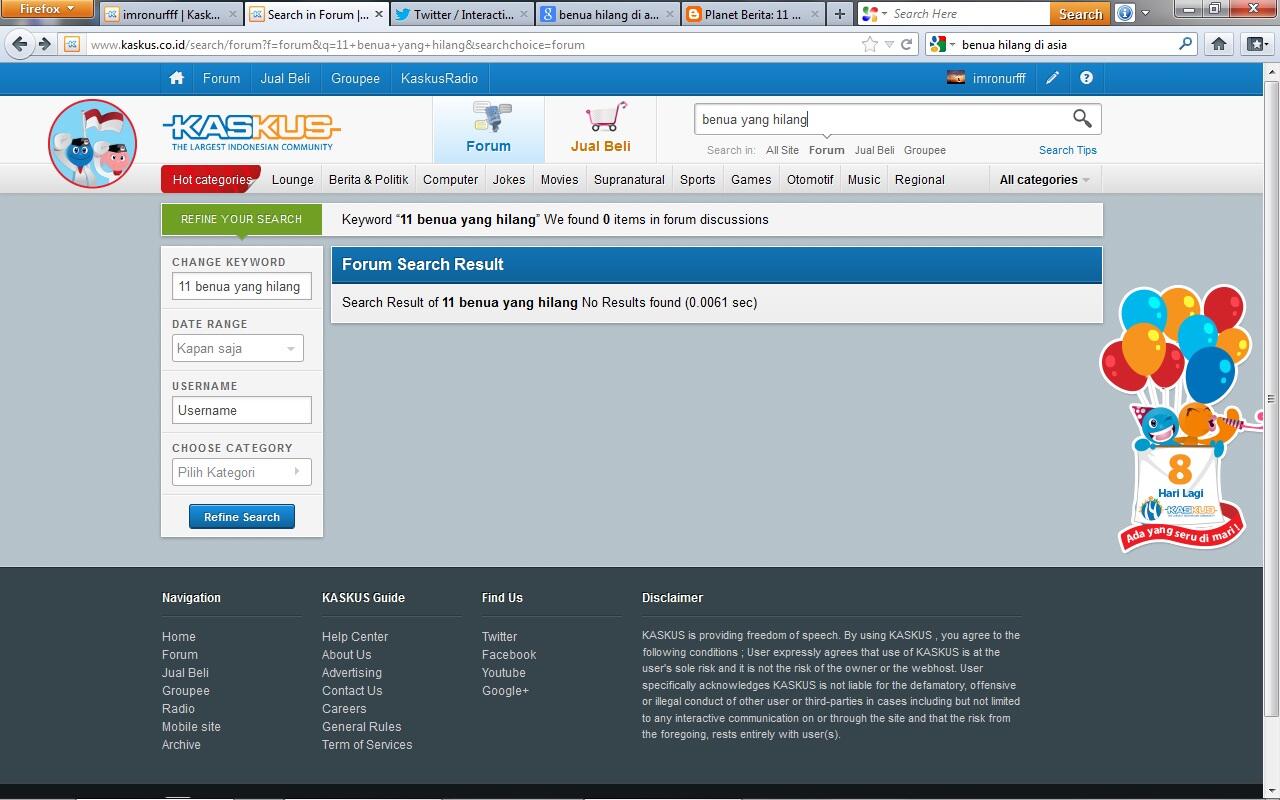1280x800 pixels.
Task: Click the Refine Search button
Action: (x=242, y=517)
